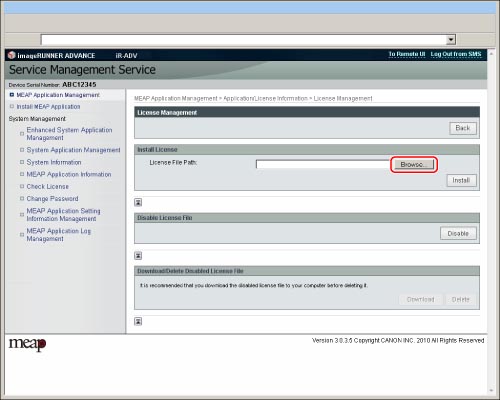Click the meap logo in footer
Image resolution: width=500 pixels, height=400 pixels.
tap(27, 344)
